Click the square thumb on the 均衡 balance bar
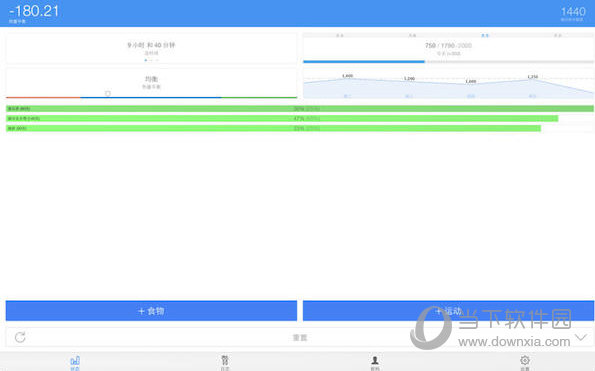This screenshot has height=371, width=595. (108, 93)
